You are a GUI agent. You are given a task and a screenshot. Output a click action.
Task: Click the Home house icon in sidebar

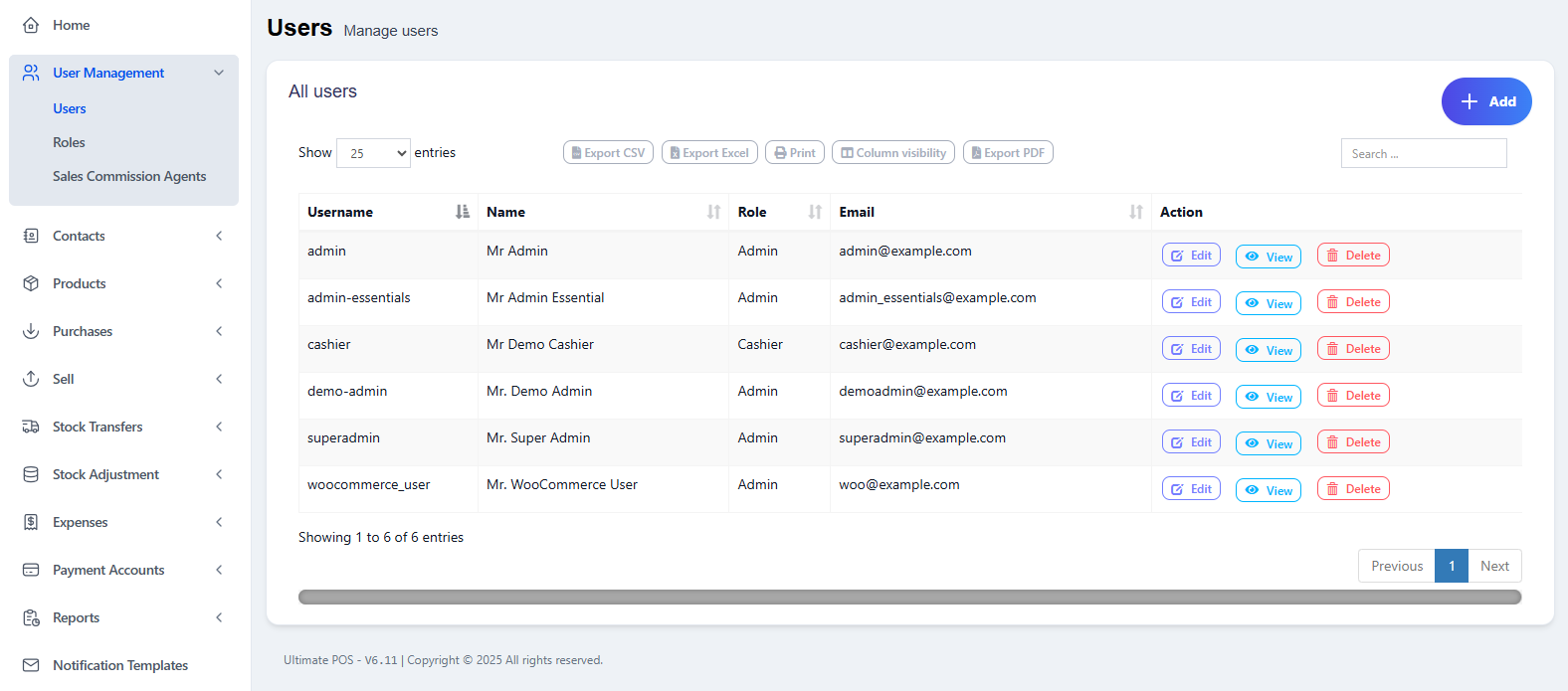click(x=31, y=25)
